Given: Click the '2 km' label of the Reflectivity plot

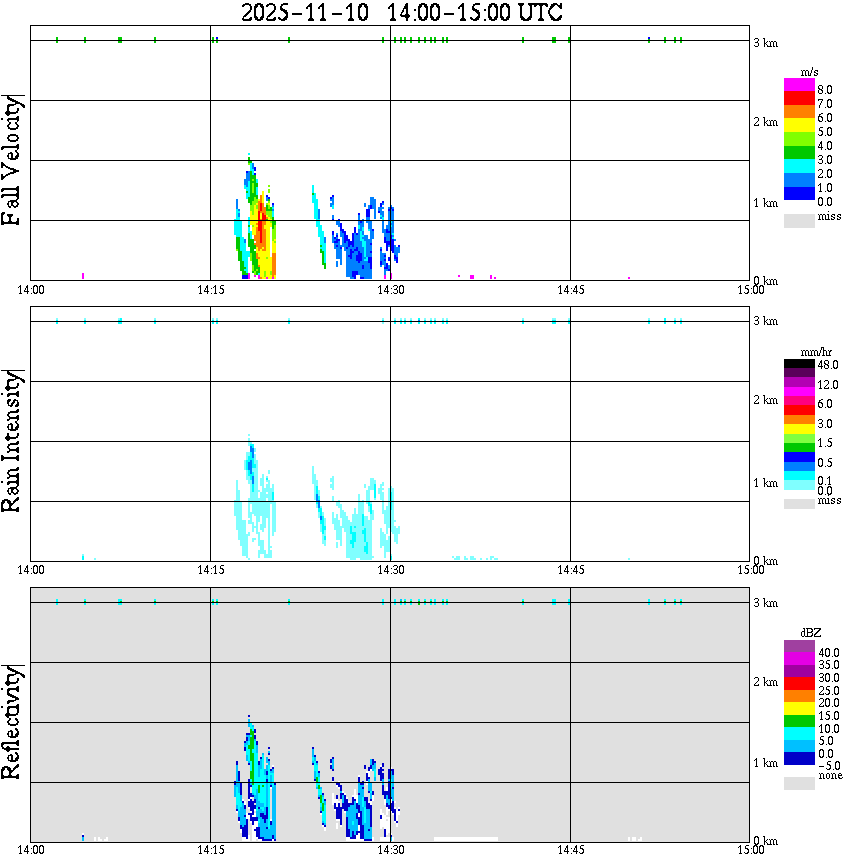Looking at the screenshot, I should coord(765,682).
